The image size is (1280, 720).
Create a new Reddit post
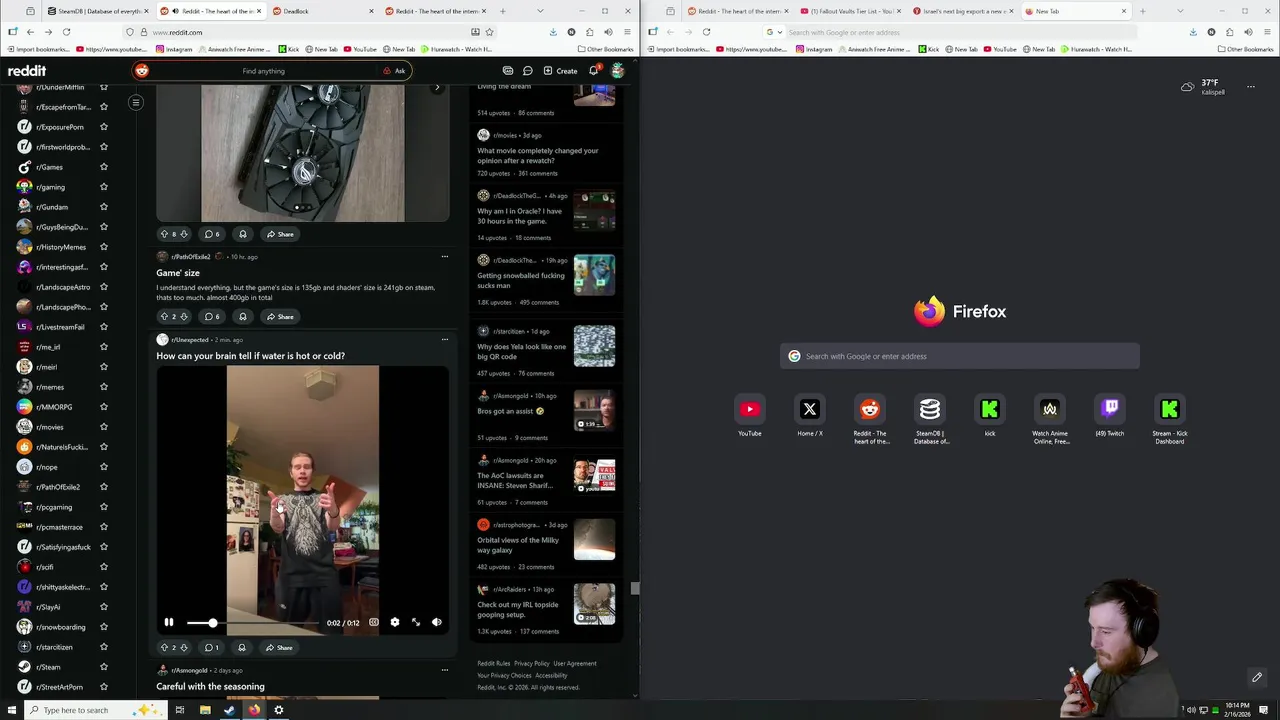(560, 71)
